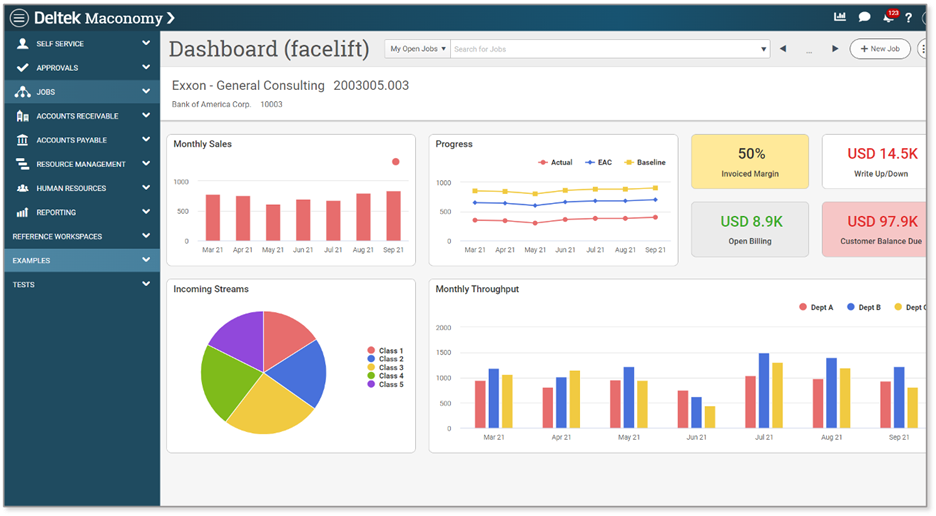The height and width of the screenshot is (516, 936).
Task: Click the Approvals checkmark icon
Action: [23, 67]
